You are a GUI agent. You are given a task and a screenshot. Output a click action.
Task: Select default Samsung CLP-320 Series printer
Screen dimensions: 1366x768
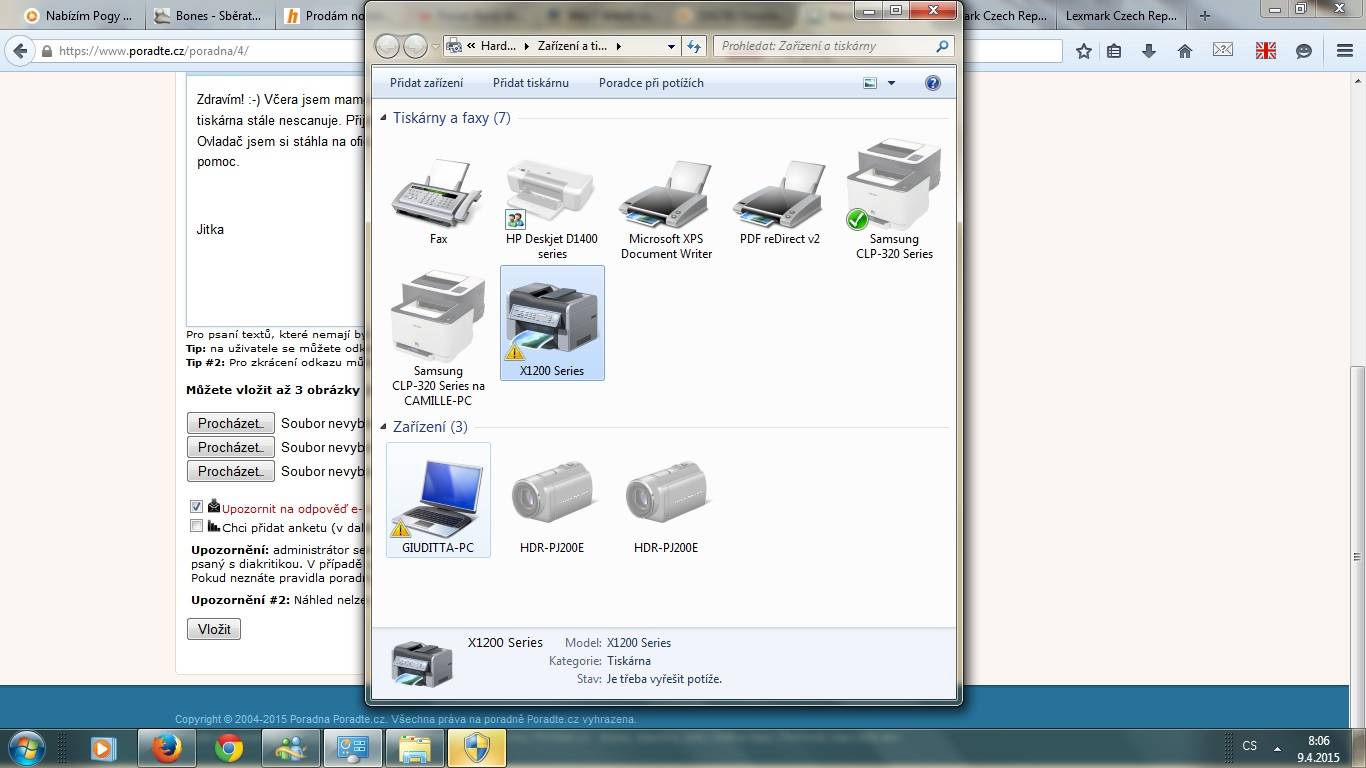click(x=894, y=200)
